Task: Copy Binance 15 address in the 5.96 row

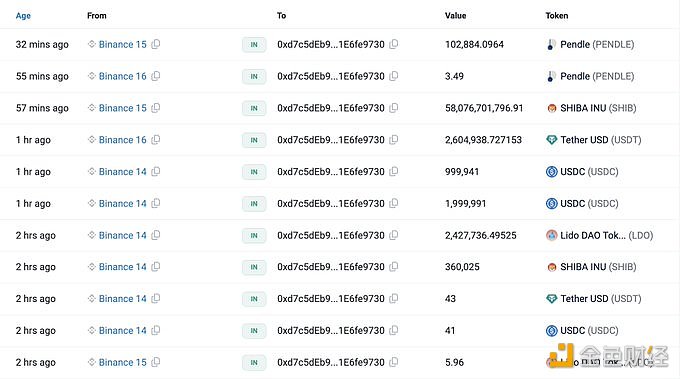Action: [x=156, y=362]
